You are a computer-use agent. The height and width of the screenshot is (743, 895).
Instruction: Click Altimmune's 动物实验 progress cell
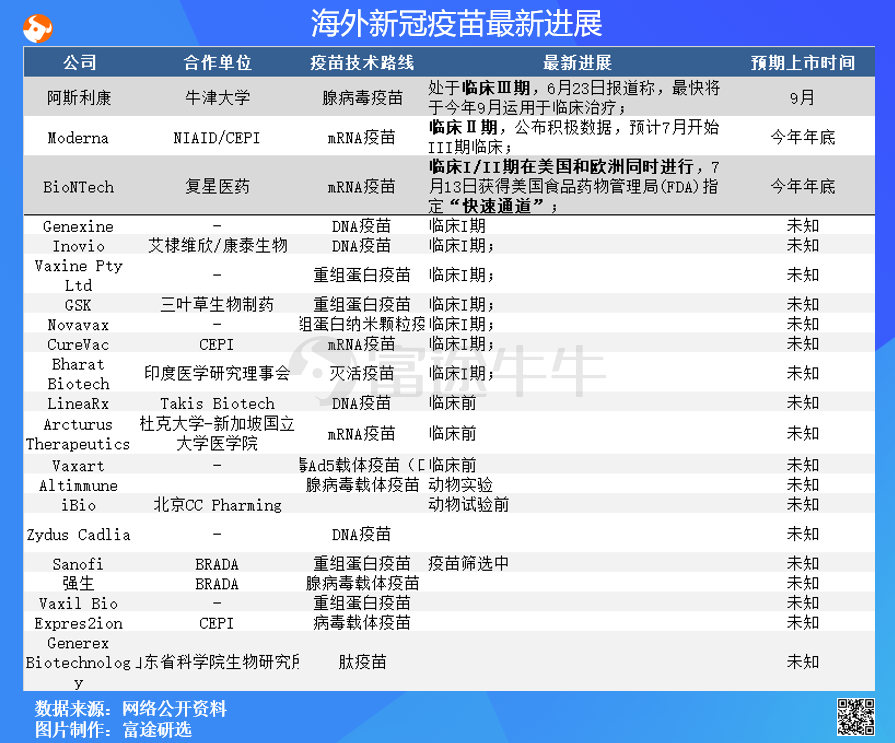[x=460, y=485]
